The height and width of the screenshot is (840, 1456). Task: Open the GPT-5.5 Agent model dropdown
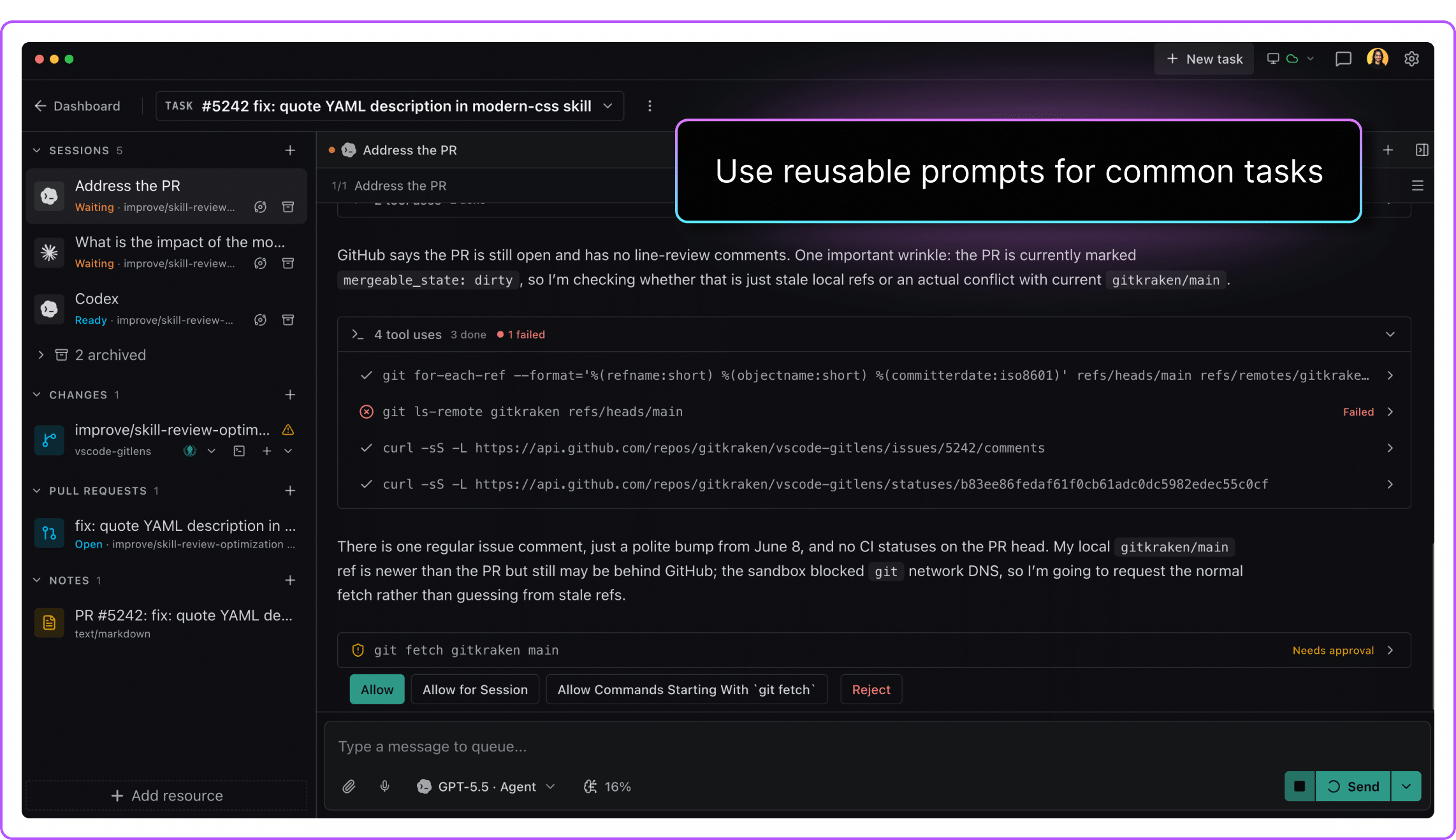(x=486, y=787)
